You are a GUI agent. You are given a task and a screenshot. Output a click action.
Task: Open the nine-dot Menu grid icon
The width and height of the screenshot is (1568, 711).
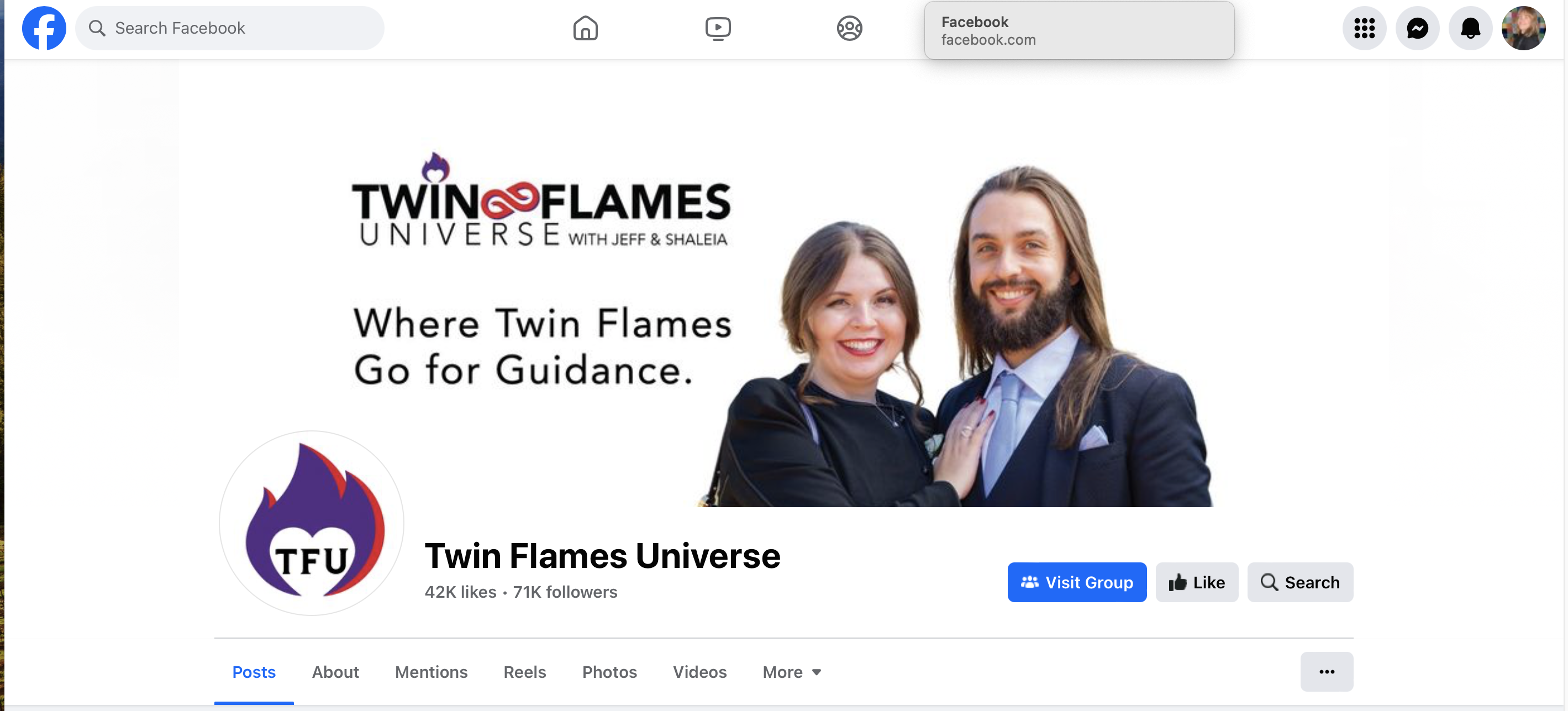1364,28
